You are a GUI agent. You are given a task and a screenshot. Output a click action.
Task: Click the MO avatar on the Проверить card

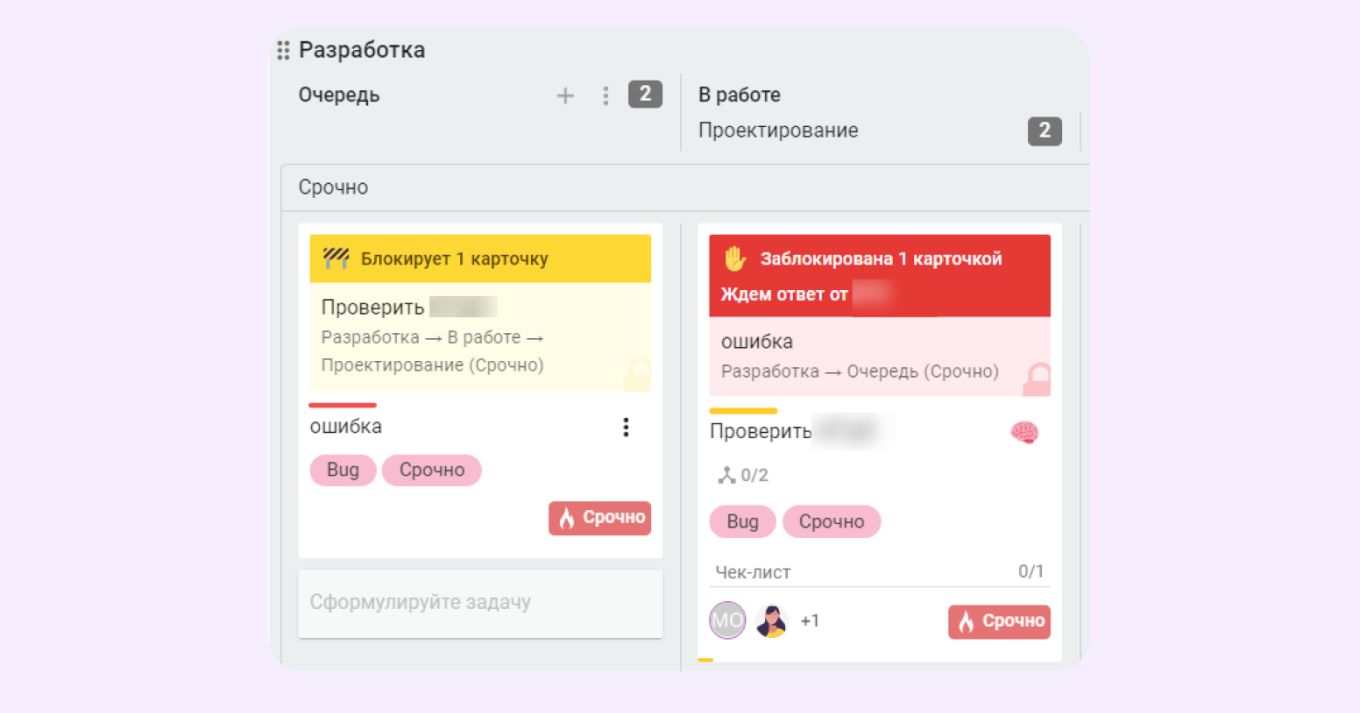click(x=728, y=620)
